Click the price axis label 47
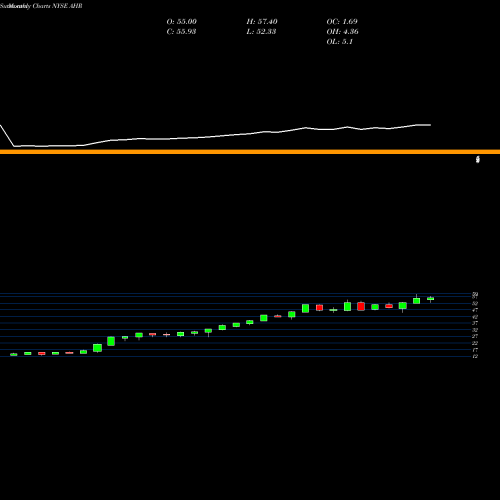 pos(475,310)
